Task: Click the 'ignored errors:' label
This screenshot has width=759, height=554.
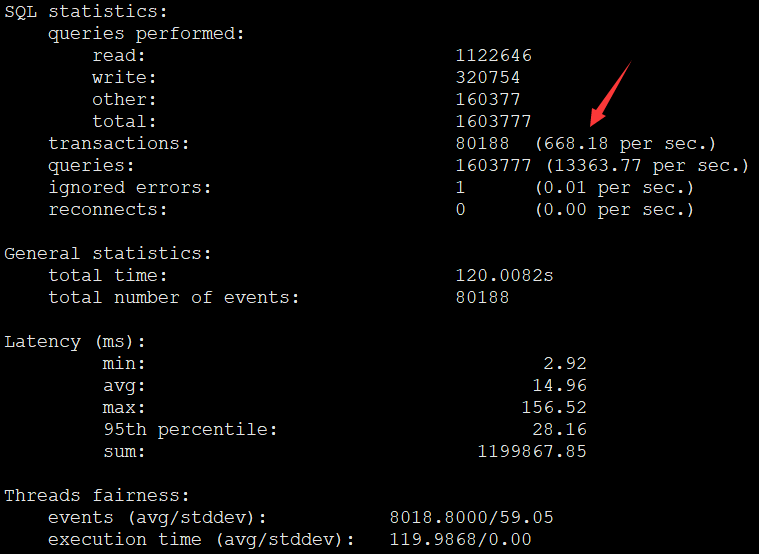Action: 130,188
